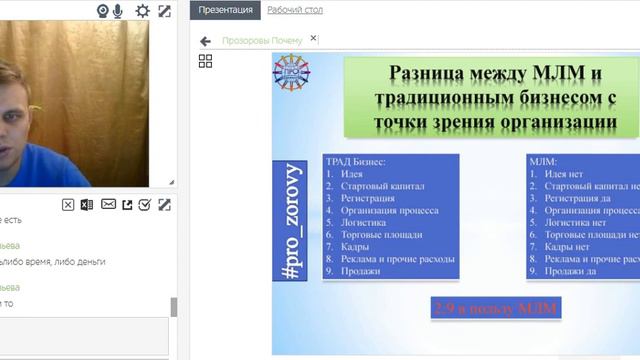
Task: Export the chat to Excel
Action: pos(87,204)
